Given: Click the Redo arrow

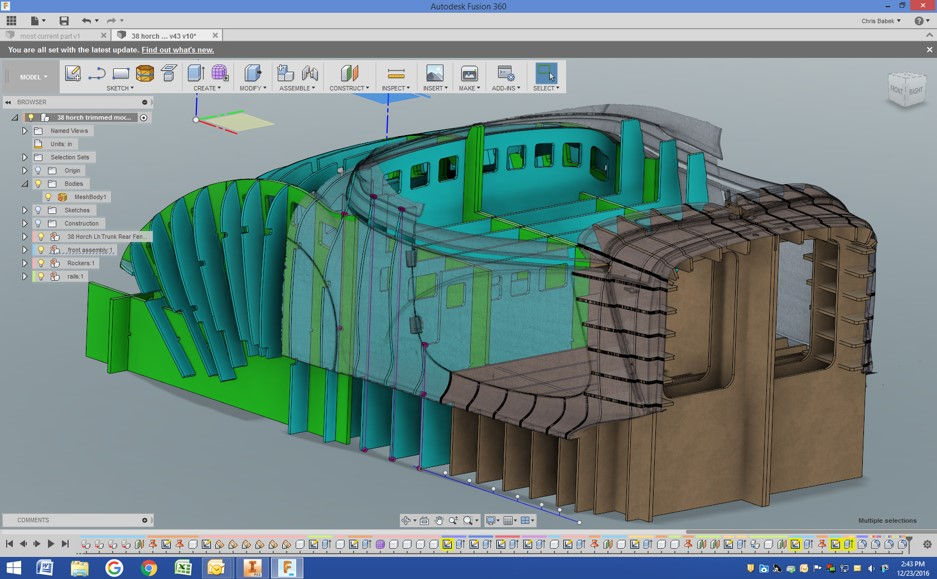Looking at the screenshot, I should point(112,21).
